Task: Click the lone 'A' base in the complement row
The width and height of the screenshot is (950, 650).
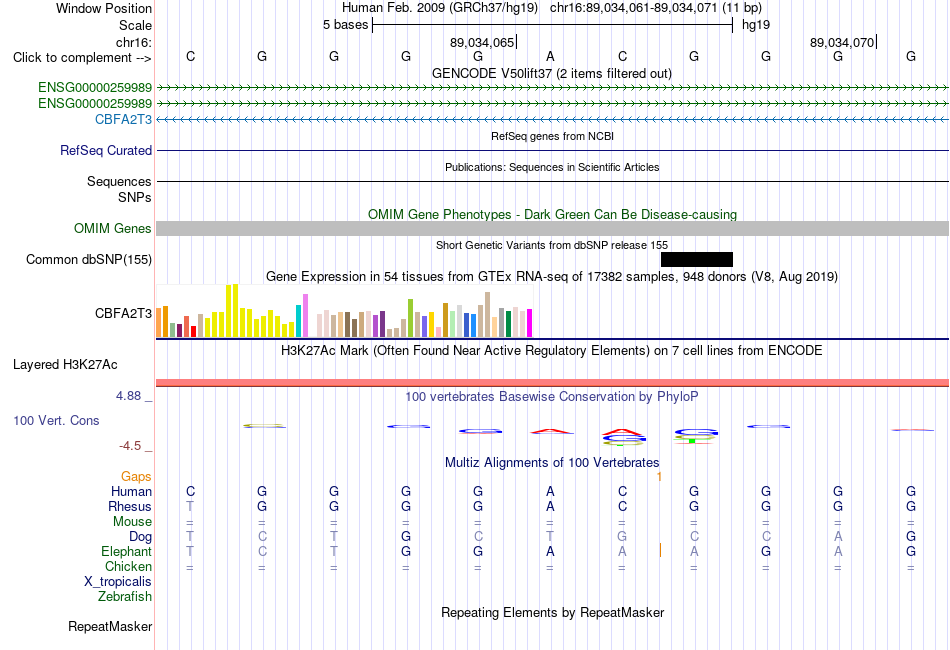Action: point(550,56)
